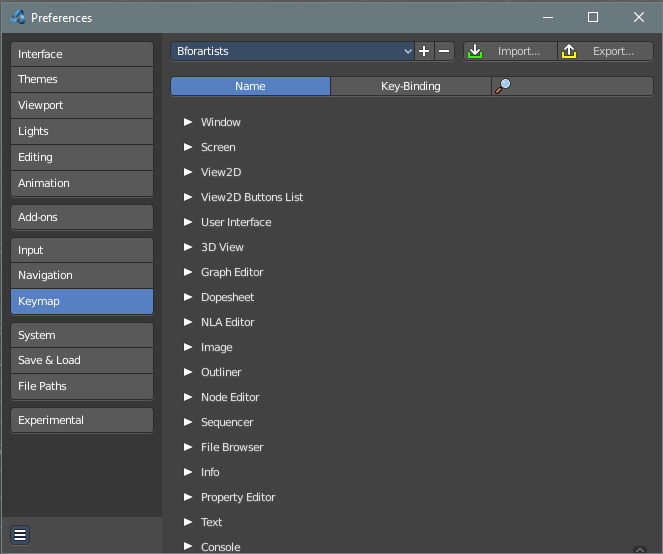Open the hamburger preferences menu

[x=20, y=535]
